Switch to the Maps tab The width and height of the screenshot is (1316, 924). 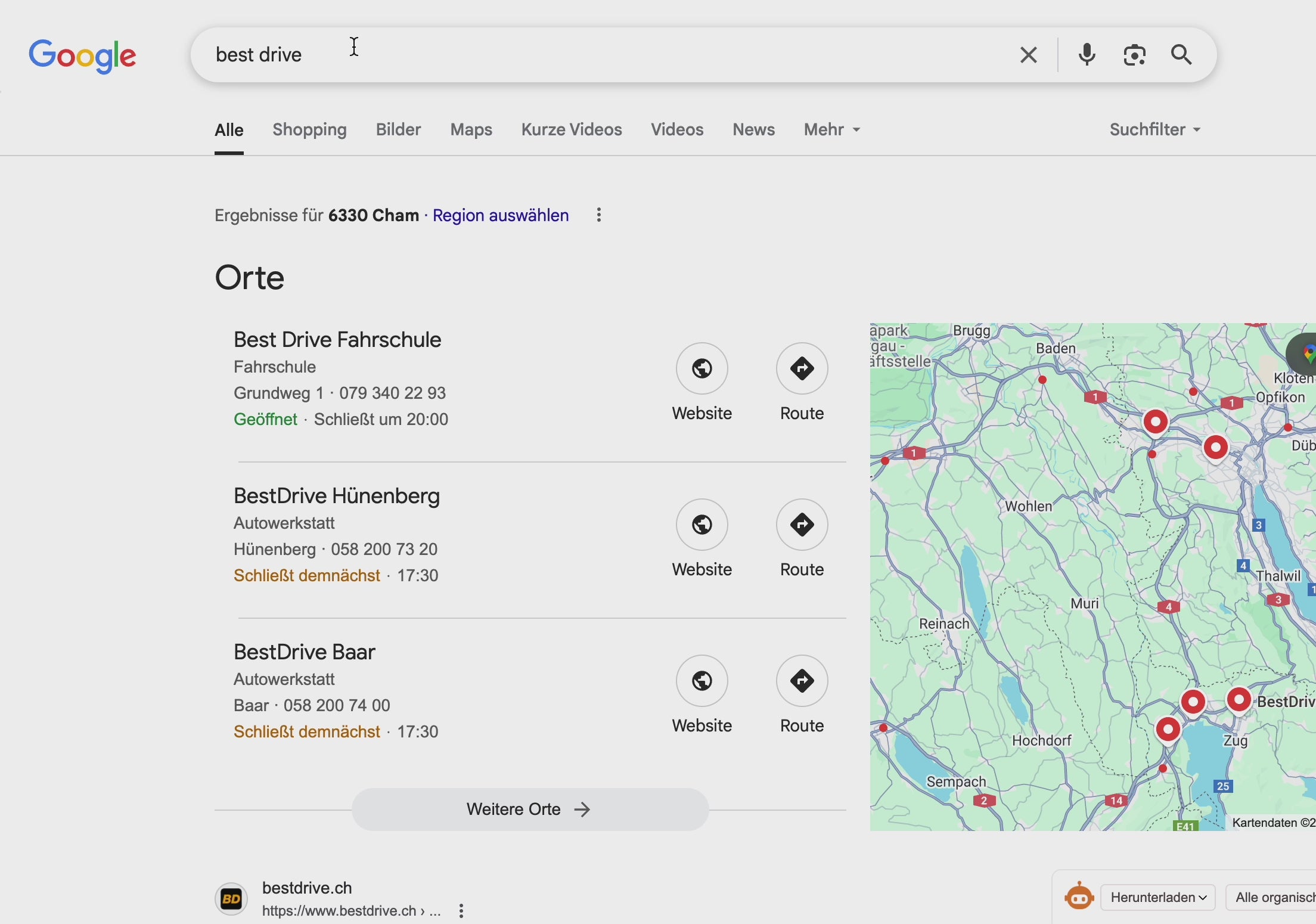point(471,130)
